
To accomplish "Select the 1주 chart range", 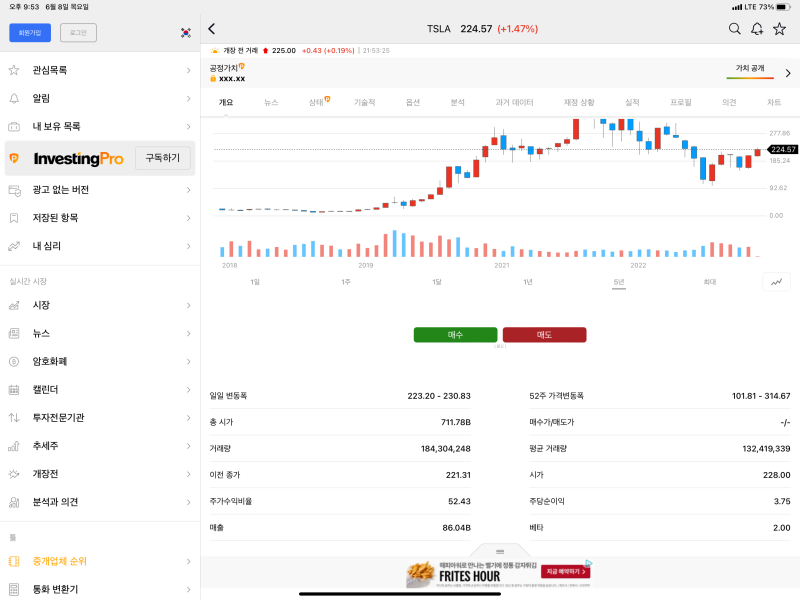I will 346,282.
